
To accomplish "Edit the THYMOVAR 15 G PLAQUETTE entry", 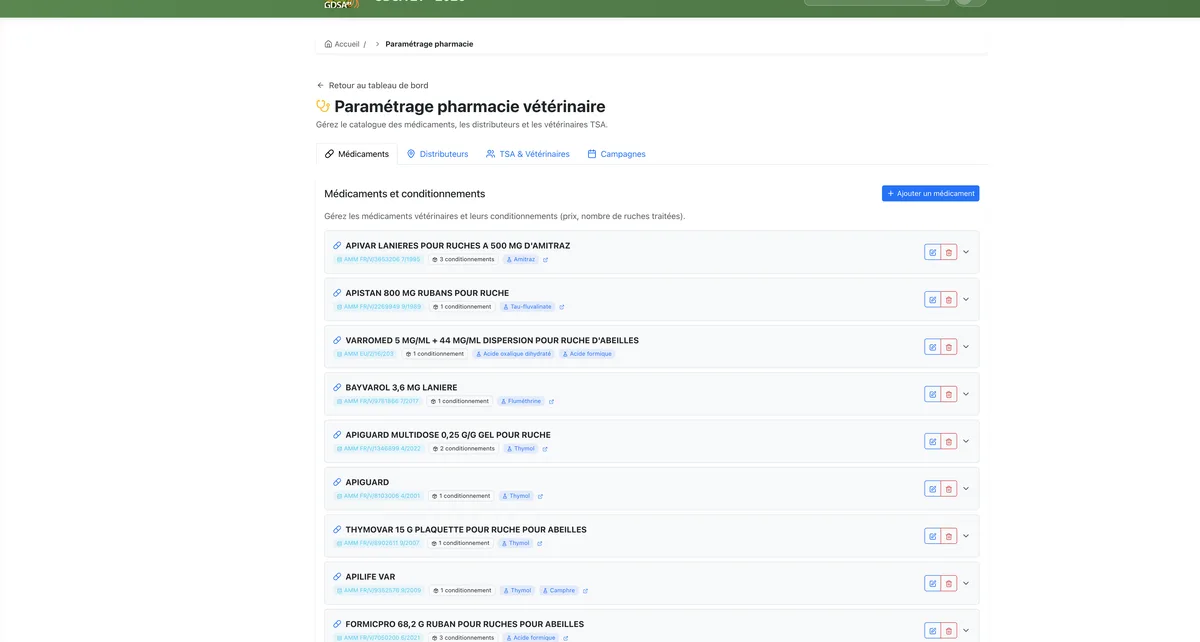I will coord(931,535).
